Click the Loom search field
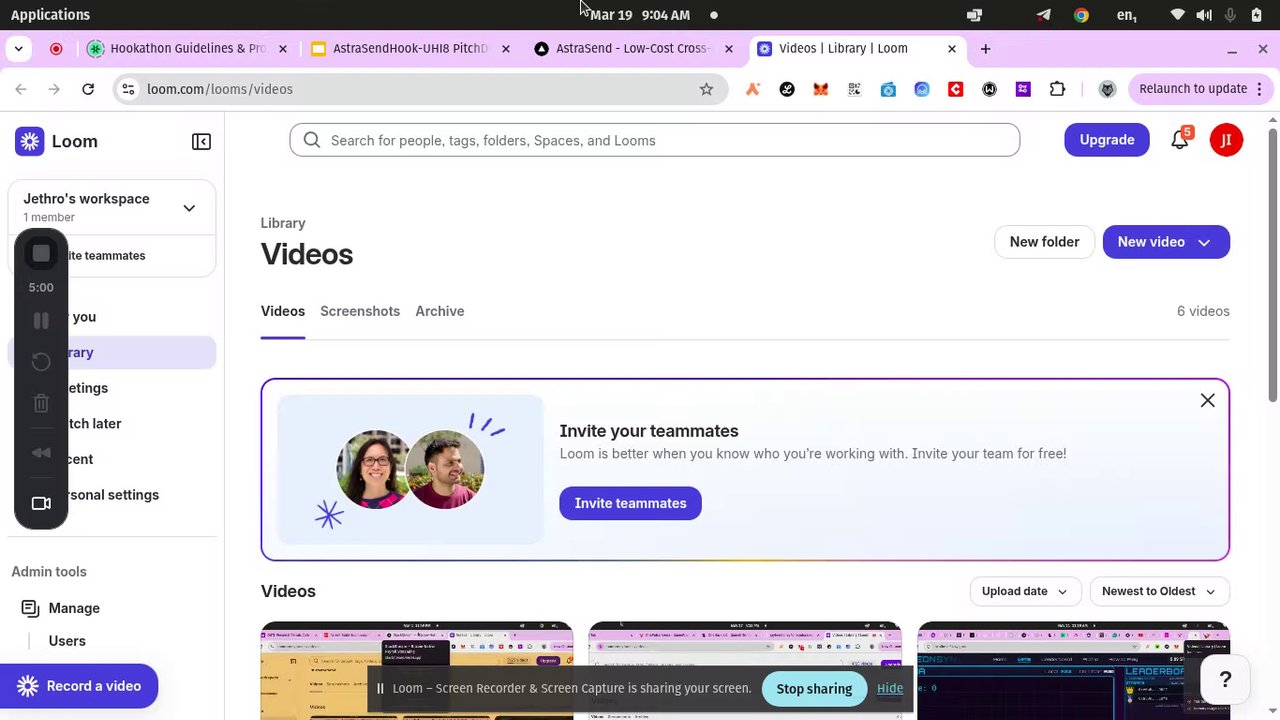The image size is (1280, 720). tap(655, 140)
